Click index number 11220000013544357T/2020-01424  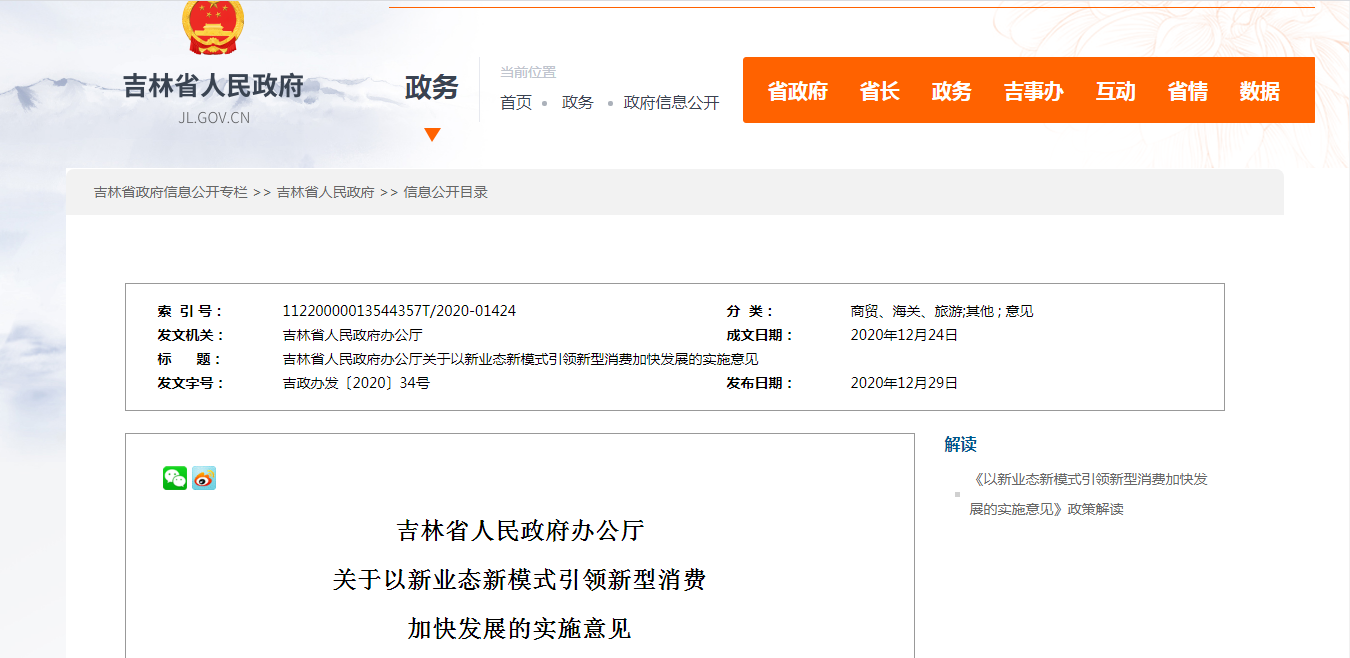[400, 311]
